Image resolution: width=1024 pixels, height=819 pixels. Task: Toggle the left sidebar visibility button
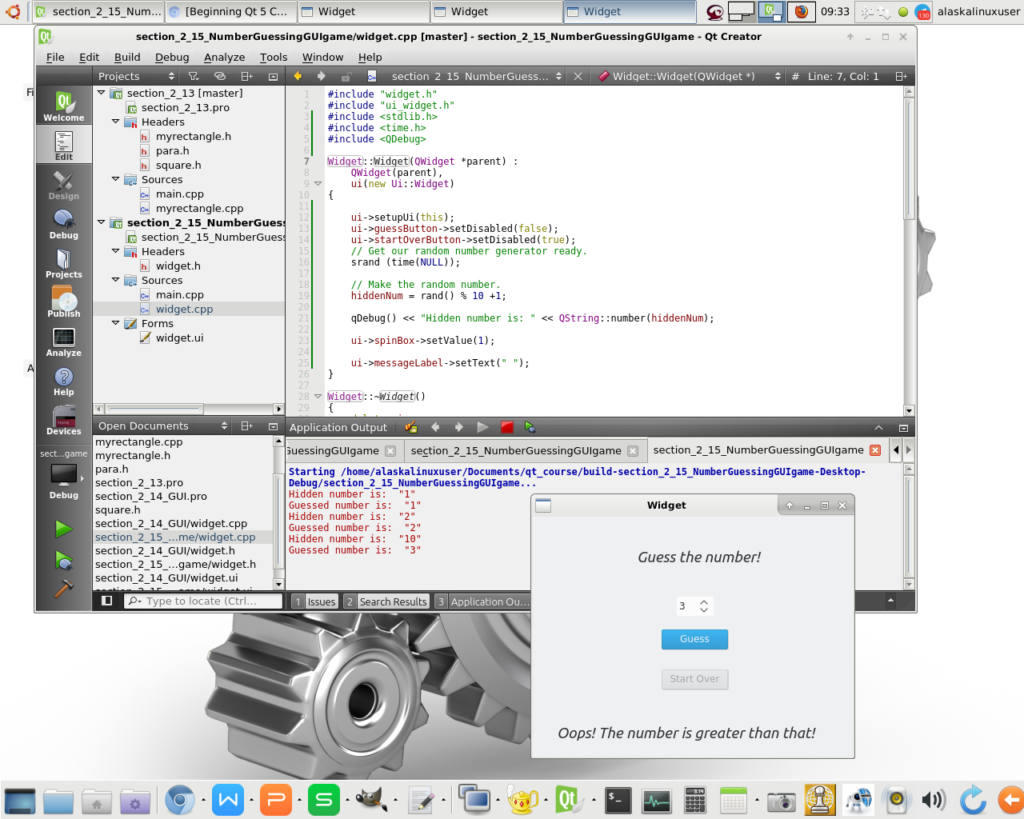click(107, 601)
